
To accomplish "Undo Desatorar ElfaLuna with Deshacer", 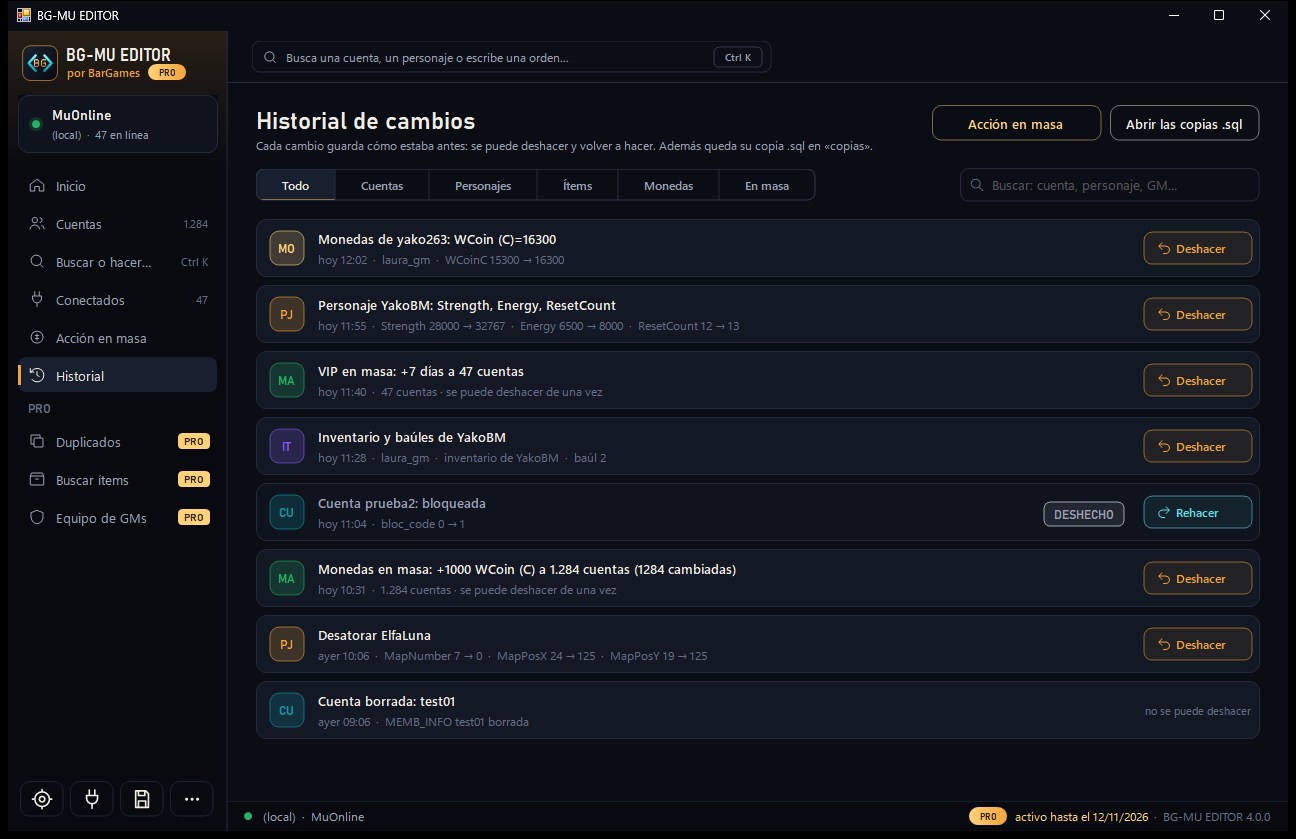I will (1198, 645).
